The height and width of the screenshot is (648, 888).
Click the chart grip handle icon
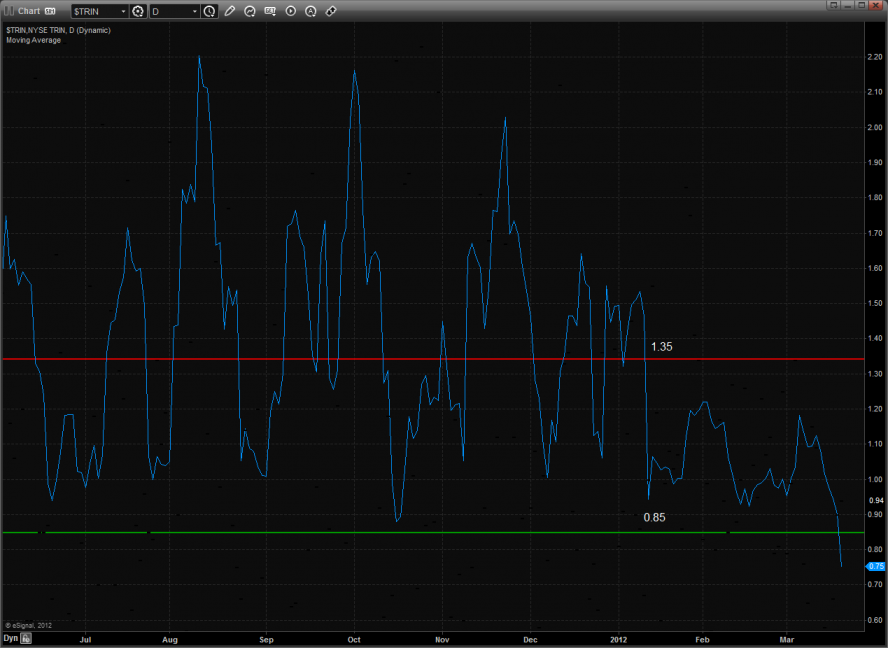pyautogui.click(x=8, y=11)
